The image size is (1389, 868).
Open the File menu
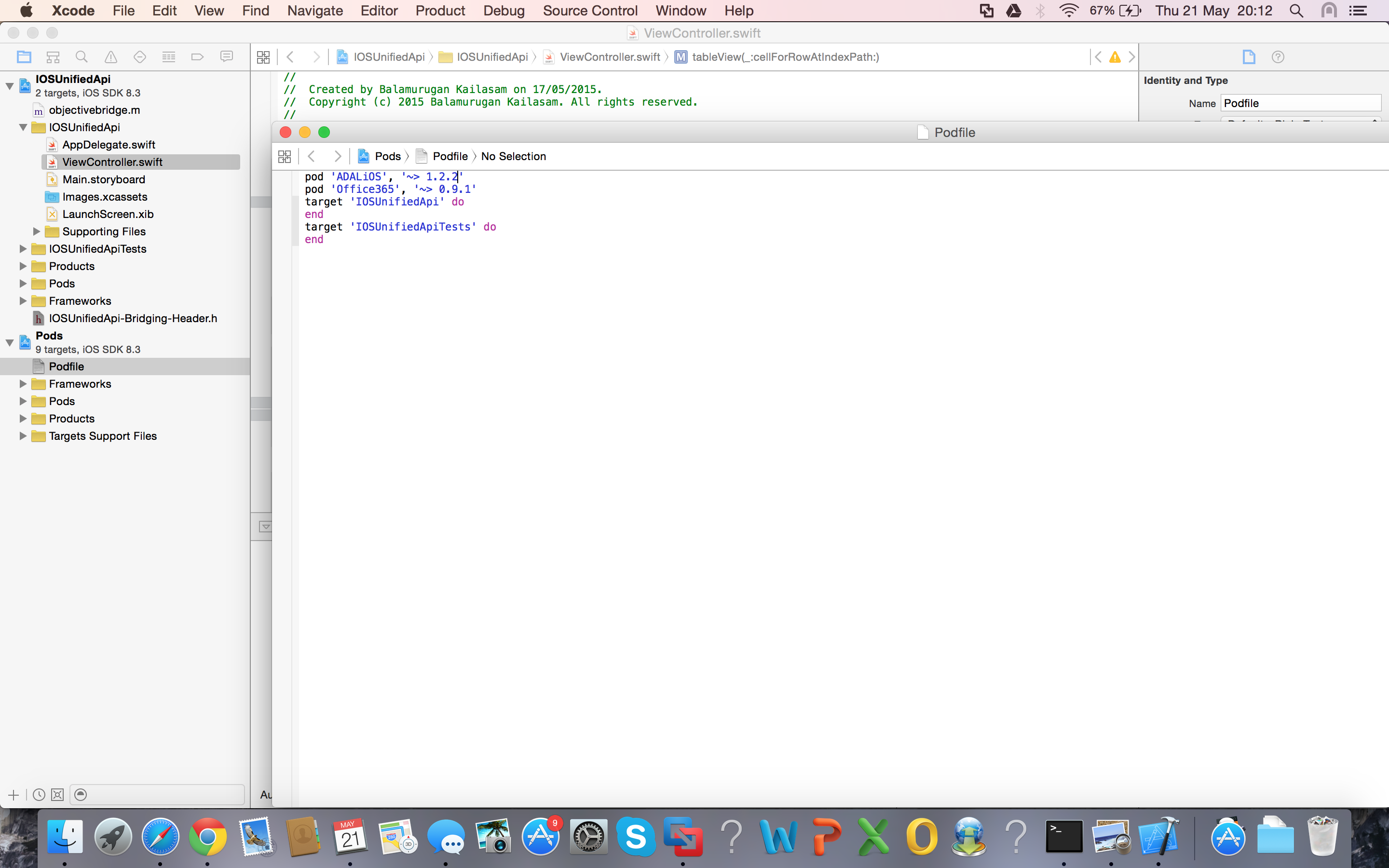123,10
